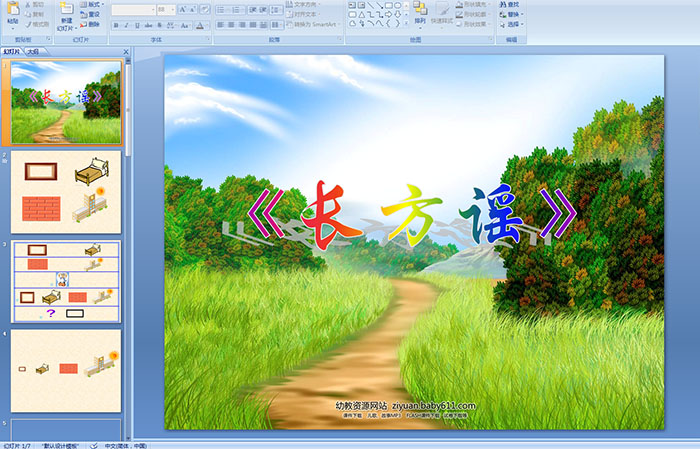Increase font size with the grow font icon
The width and height of the screenshot is (700, 449).
[183, 9]
